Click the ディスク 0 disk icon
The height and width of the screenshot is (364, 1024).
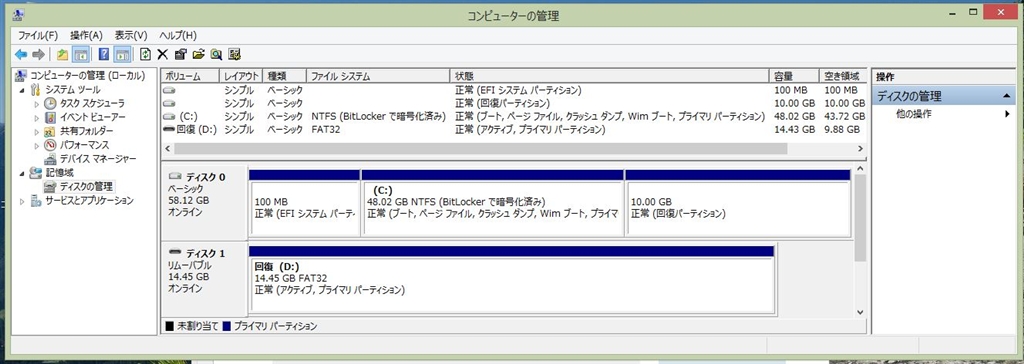click(x=175, y=176)
